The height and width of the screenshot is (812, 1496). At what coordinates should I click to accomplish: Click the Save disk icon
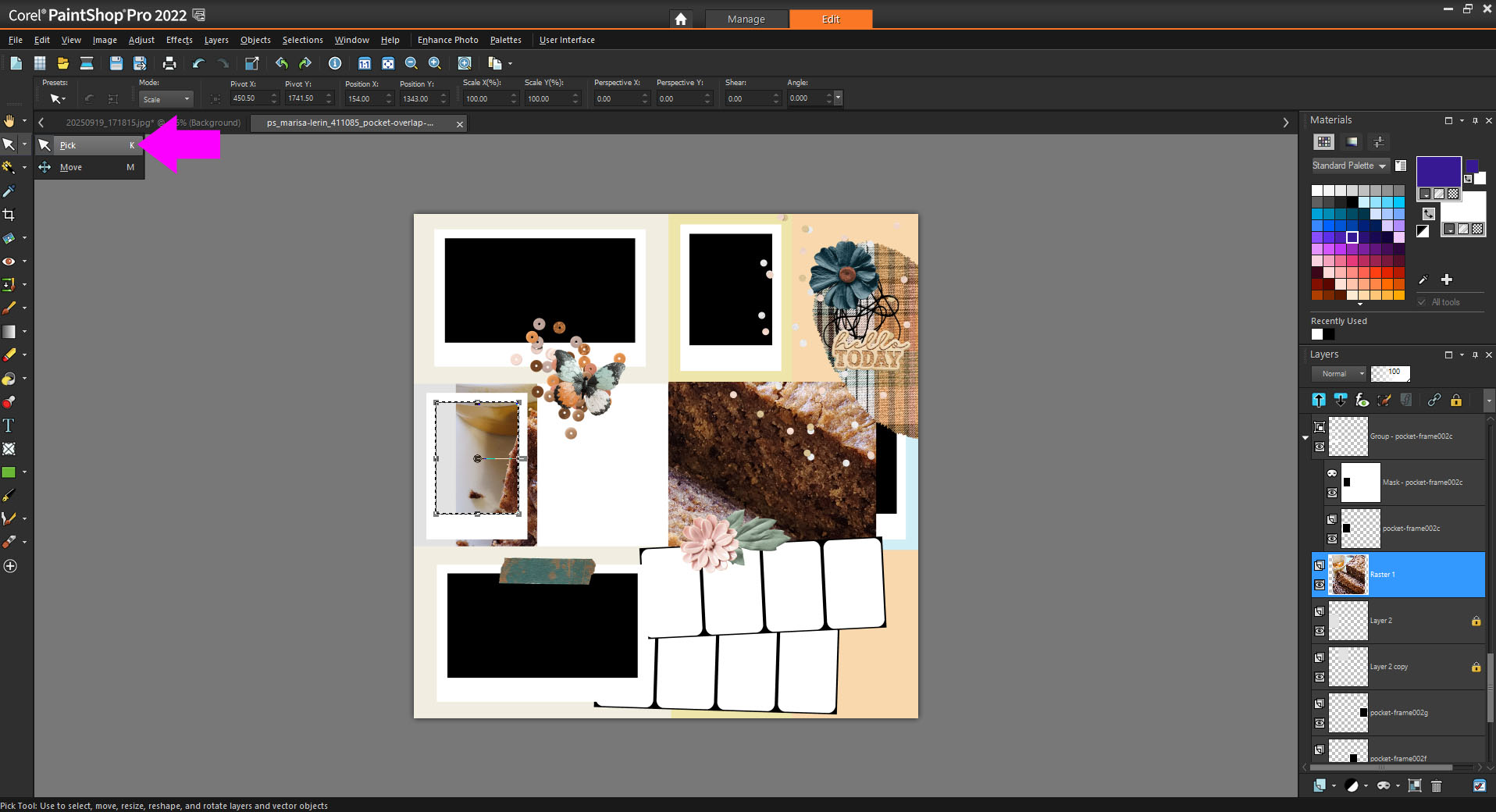[x=116, y=64]
